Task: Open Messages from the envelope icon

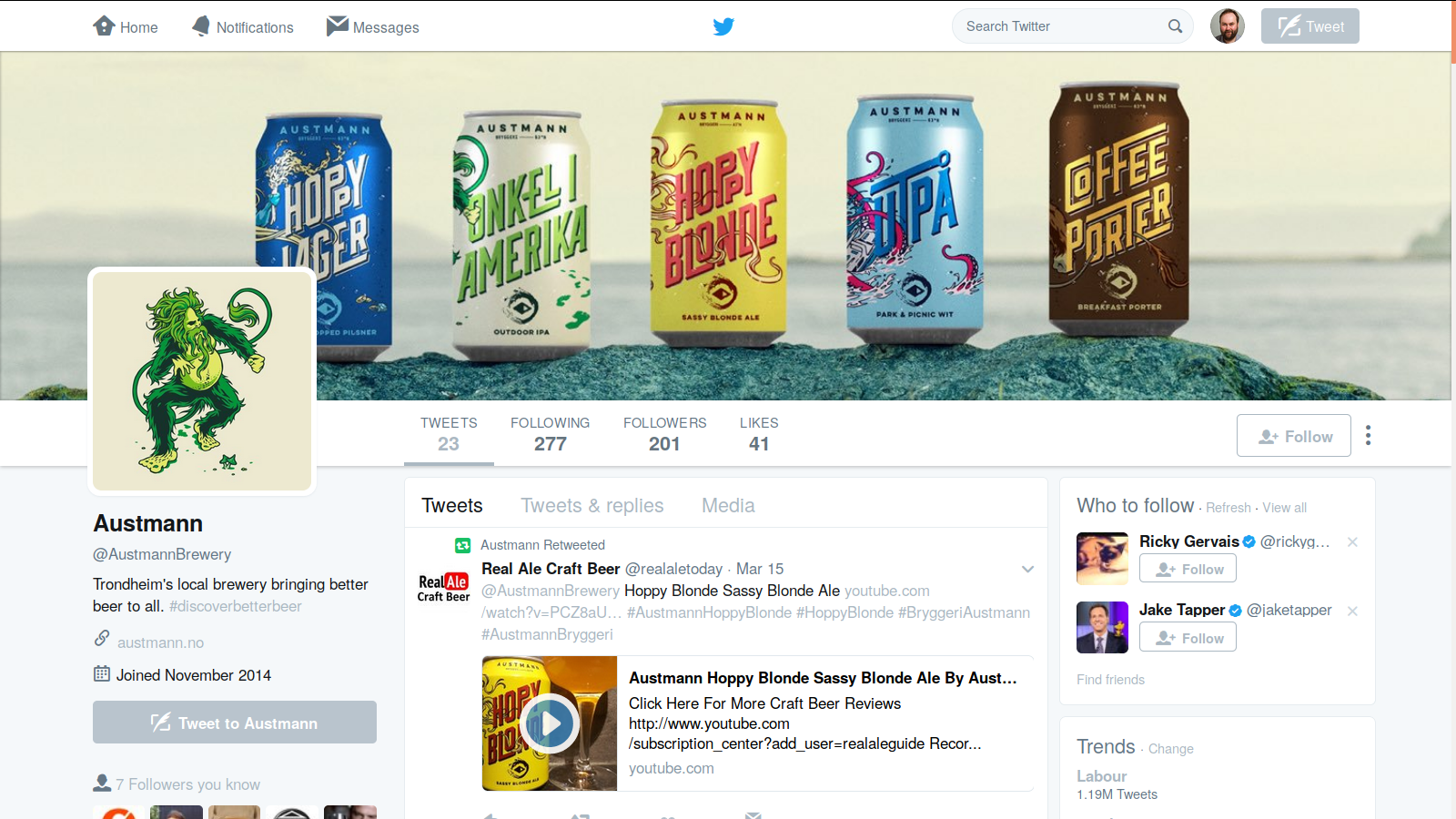Action: coord(372,26)
